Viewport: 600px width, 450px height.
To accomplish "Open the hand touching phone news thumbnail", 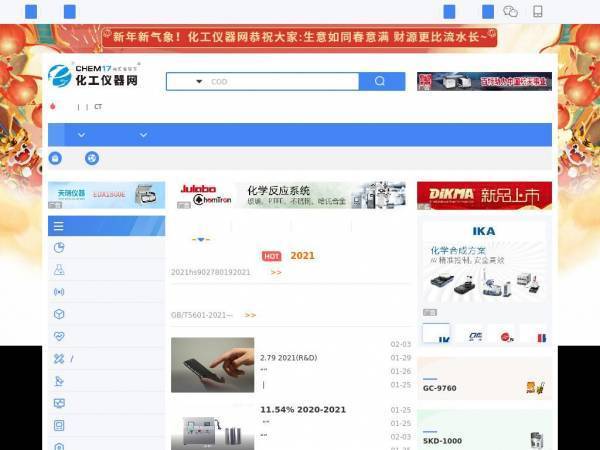I will [212, 365].
